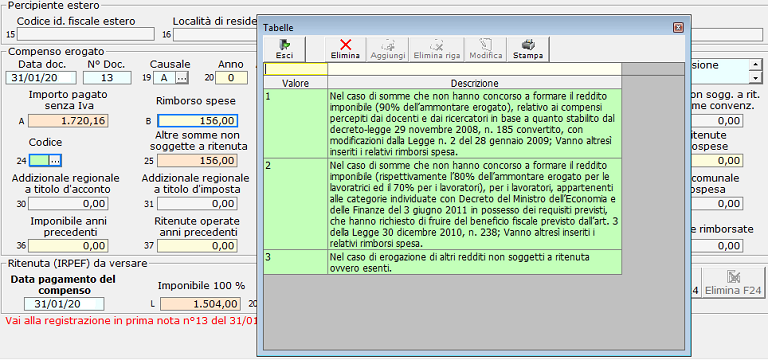
Task: Open the prima nota n°13 registration link
Action: point(131,321)
